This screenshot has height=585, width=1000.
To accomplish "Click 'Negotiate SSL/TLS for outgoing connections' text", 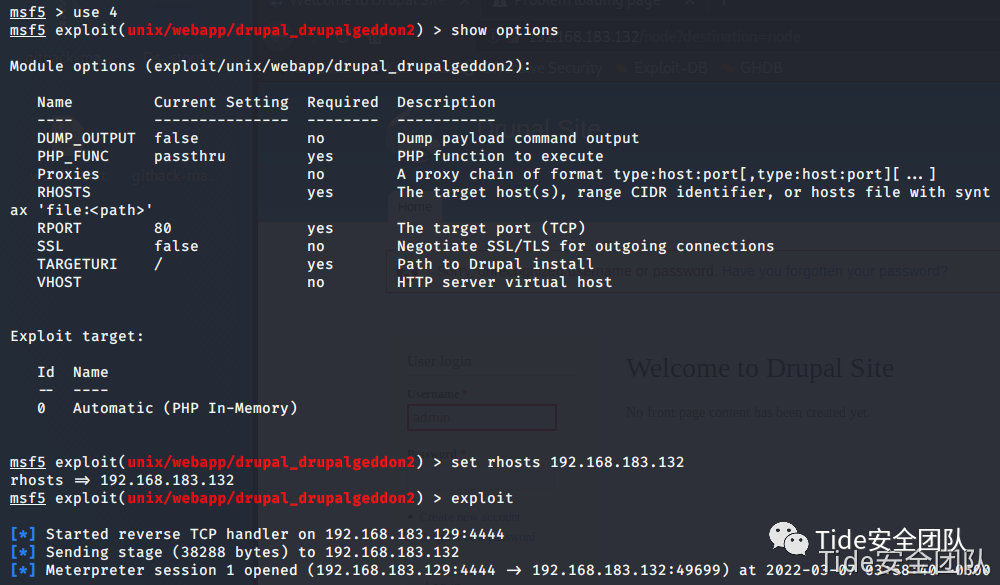I will point(585,246).
